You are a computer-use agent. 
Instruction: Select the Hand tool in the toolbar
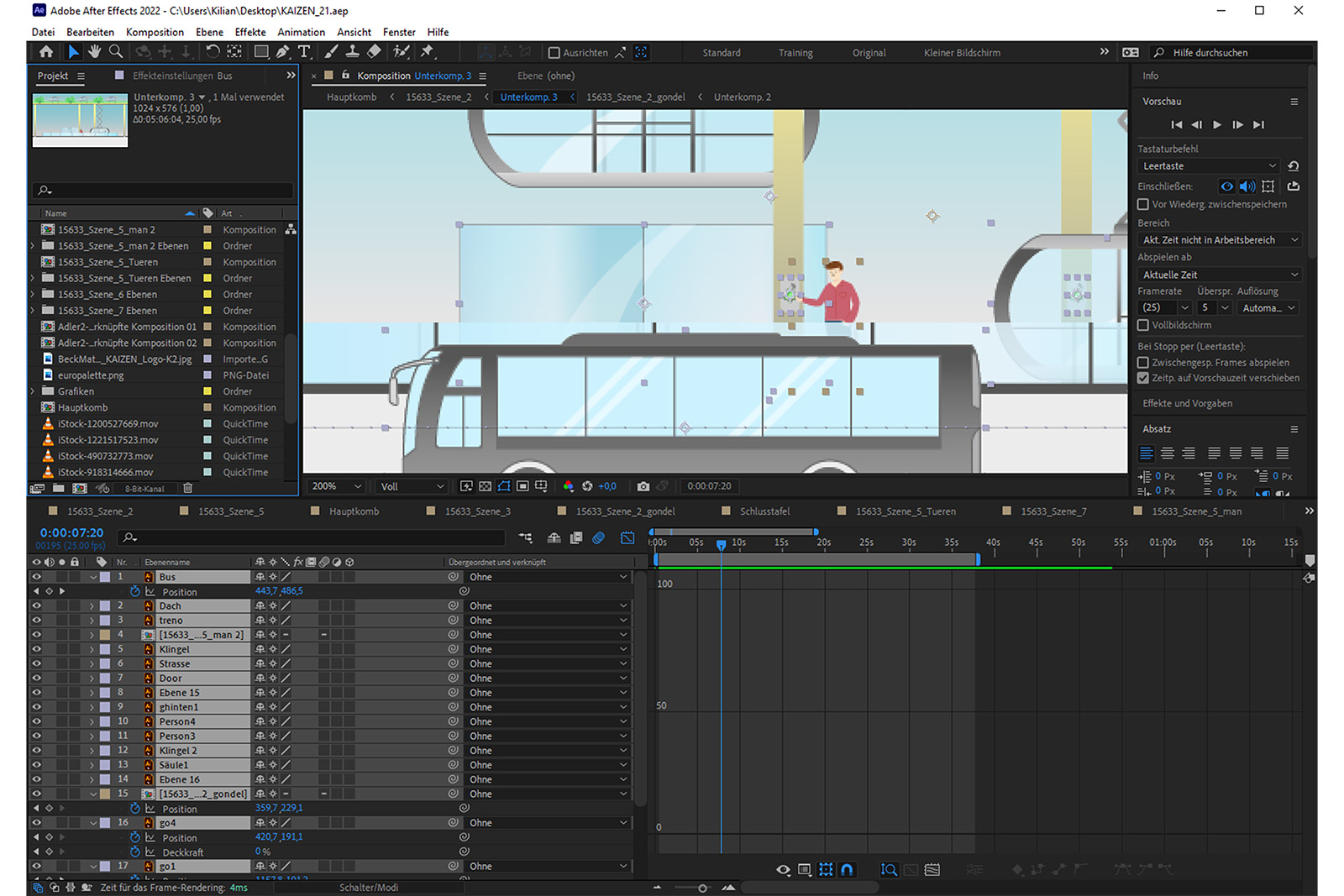click(94, 51)
